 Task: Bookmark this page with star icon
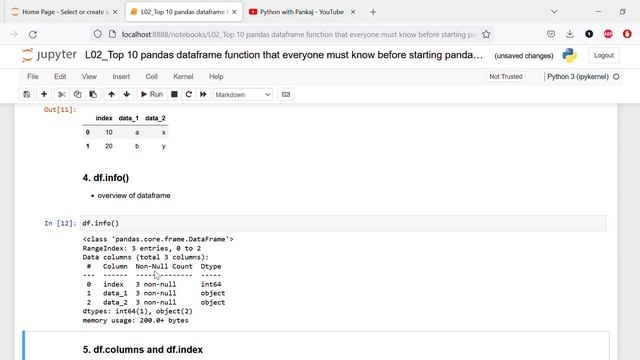pyautogui.click(x=486, y=35)
